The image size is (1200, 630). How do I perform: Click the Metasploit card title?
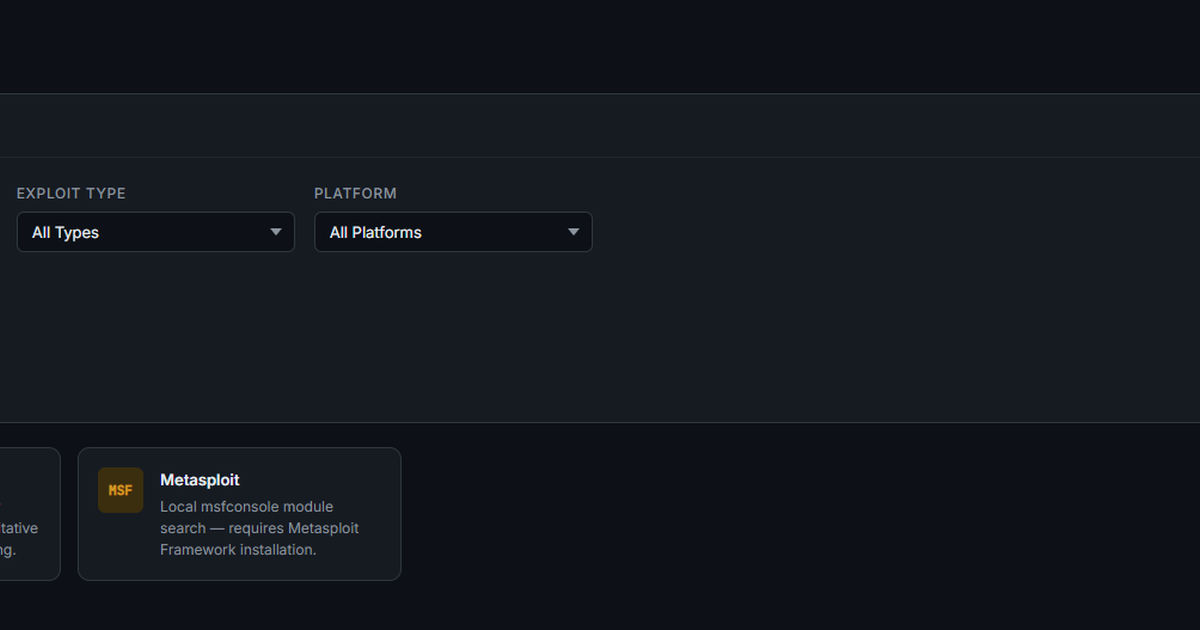pos(200,480)
